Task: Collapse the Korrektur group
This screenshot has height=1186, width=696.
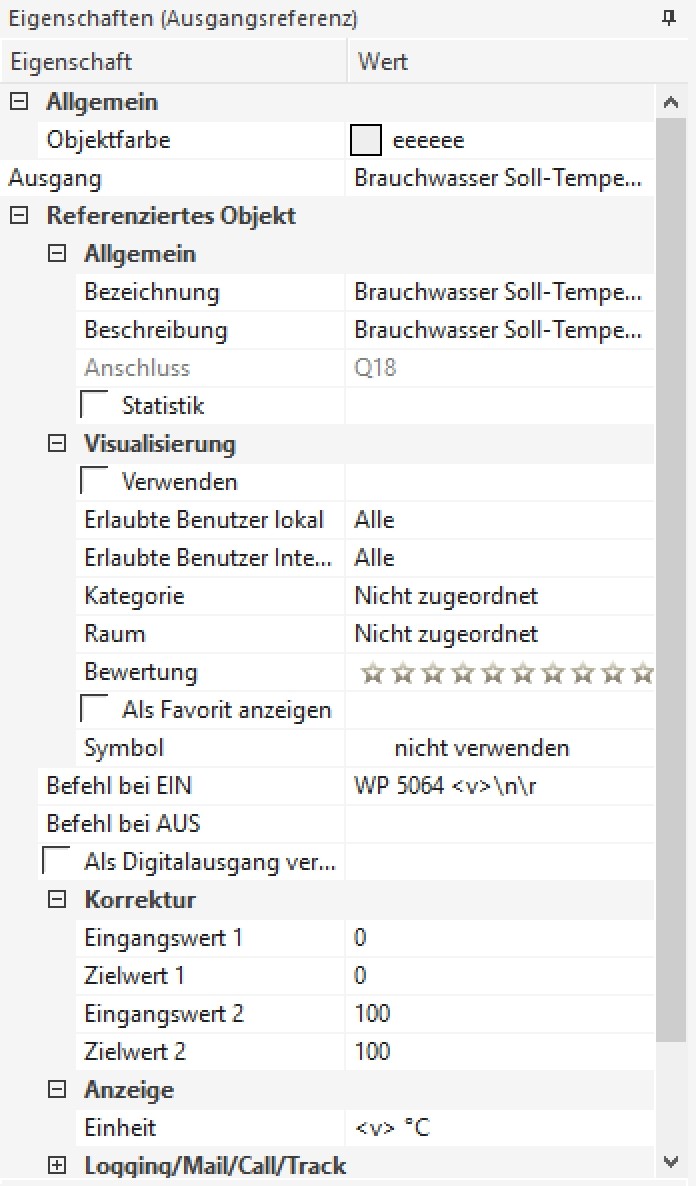Action: 56,900
